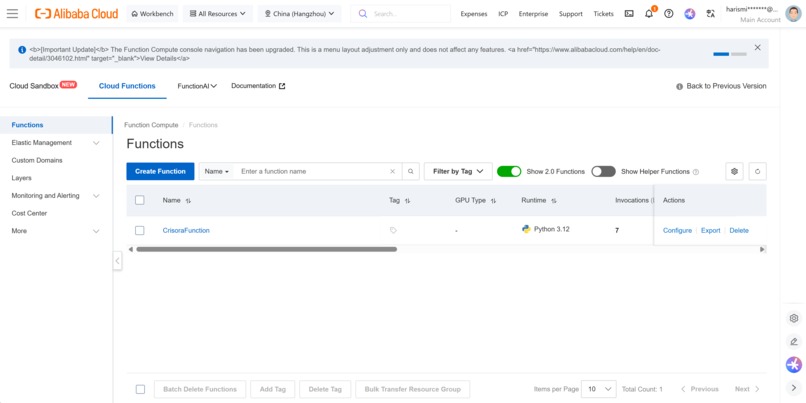Expand the right panel arrow
The height and width of the screenshot is (403, 806).
tap(794, 388)
